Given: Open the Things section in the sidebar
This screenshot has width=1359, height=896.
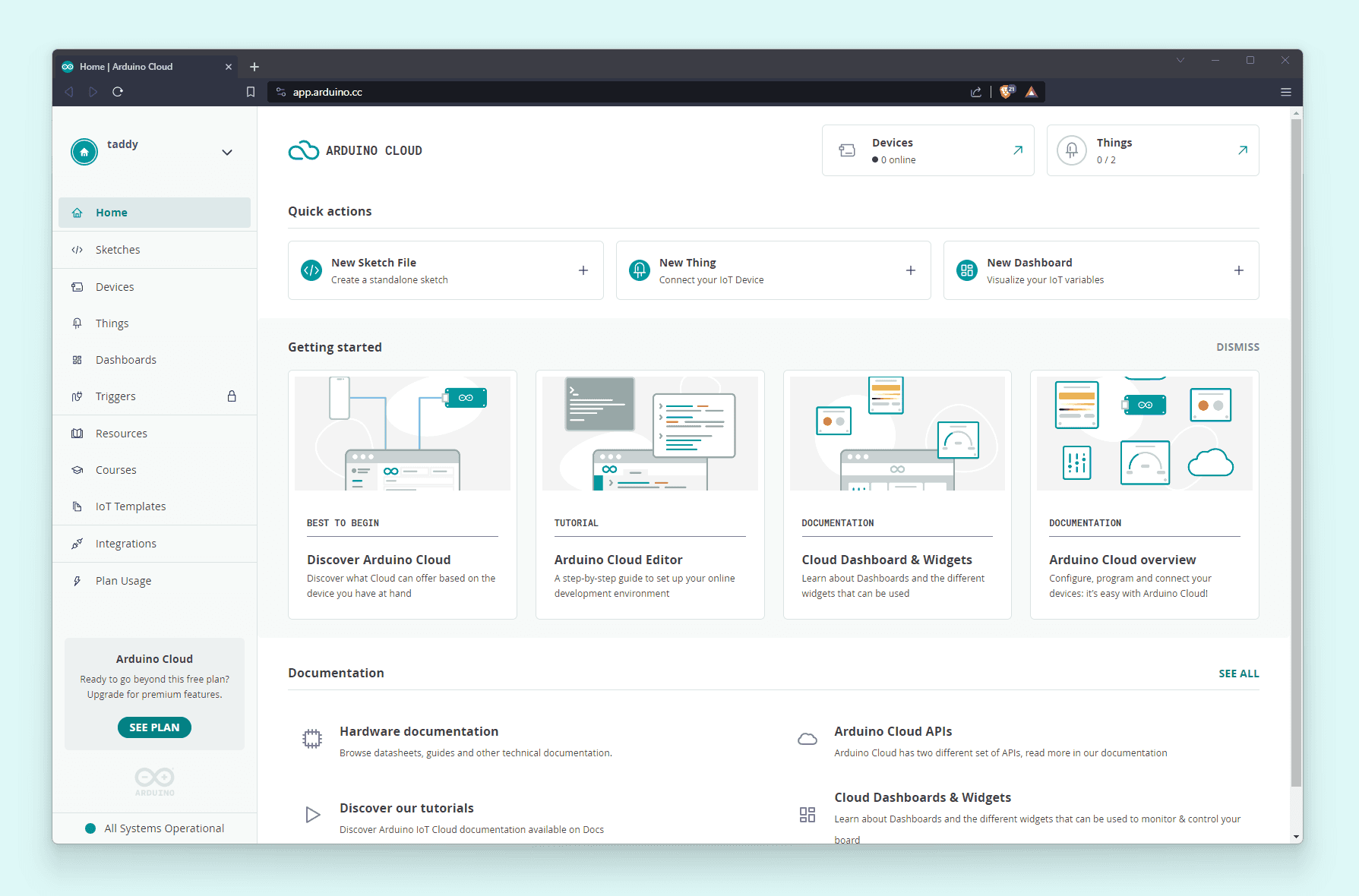Looking at the screenshot, I should 111,323.
